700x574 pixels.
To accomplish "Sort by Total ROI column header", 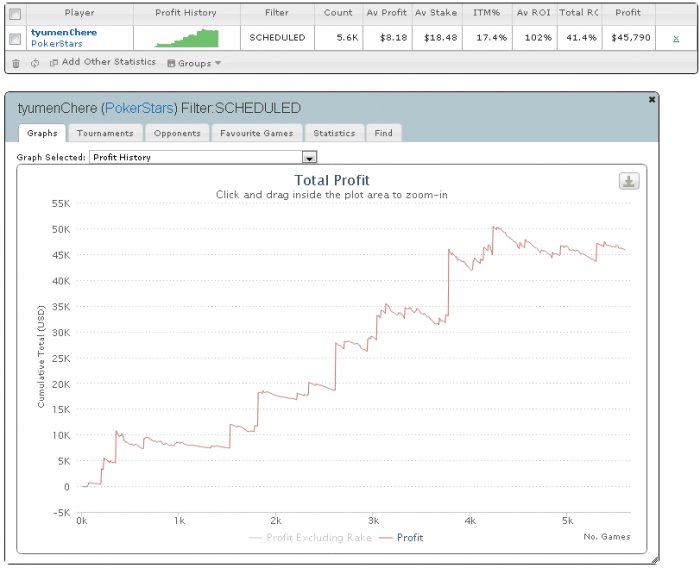I will 579,13.
